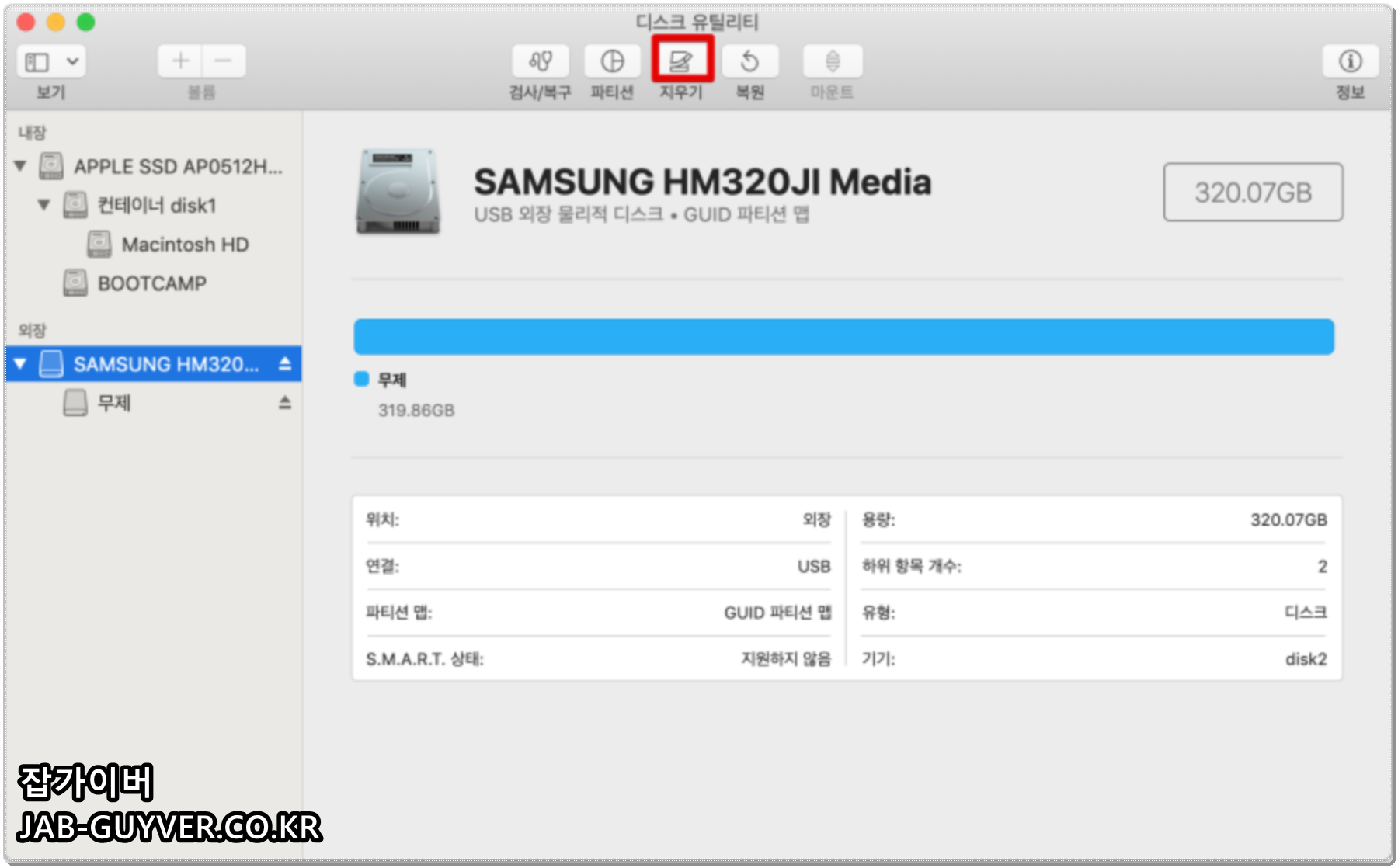The image size is (1398, 868).
Task: Eject the SAMSUNG HM320 disk
Action: (x=285, y=363)
